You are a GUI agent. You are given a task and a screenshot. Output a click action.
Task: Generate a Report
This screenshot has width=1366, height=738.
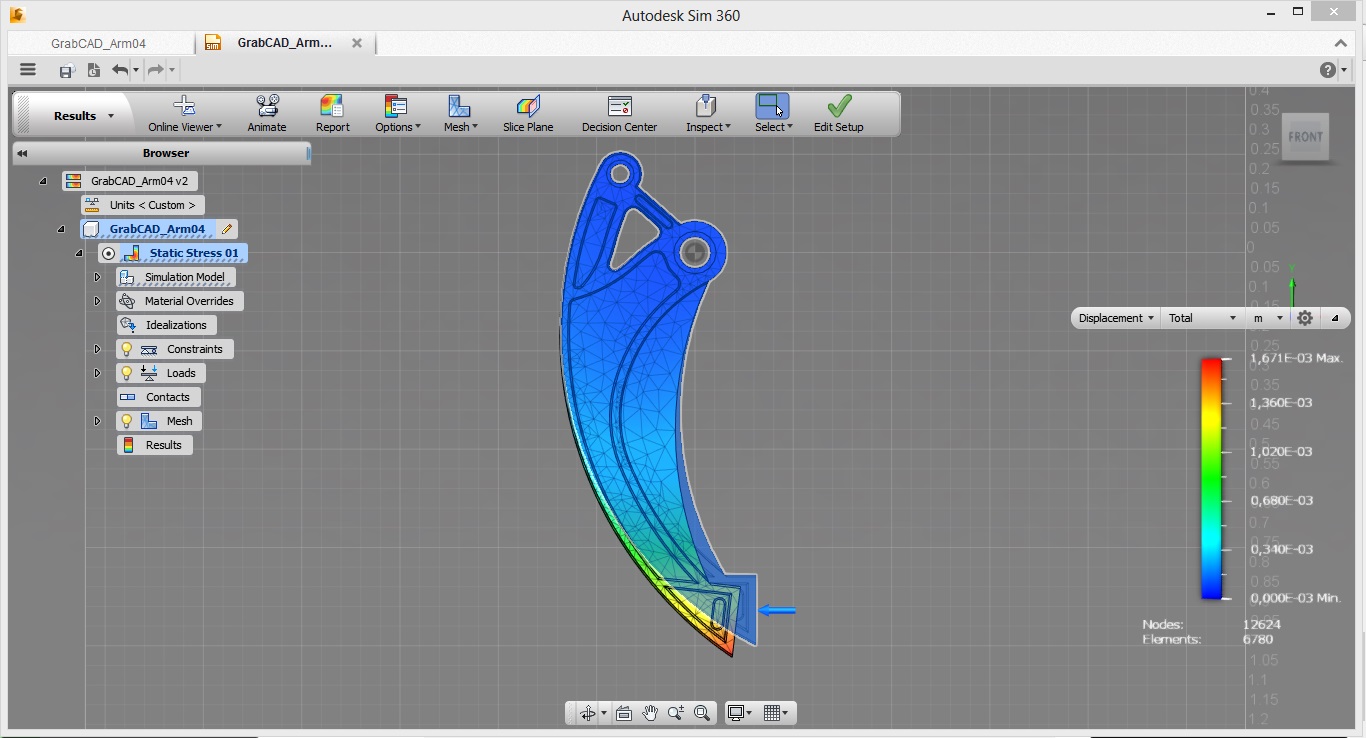tap(333, 114)
